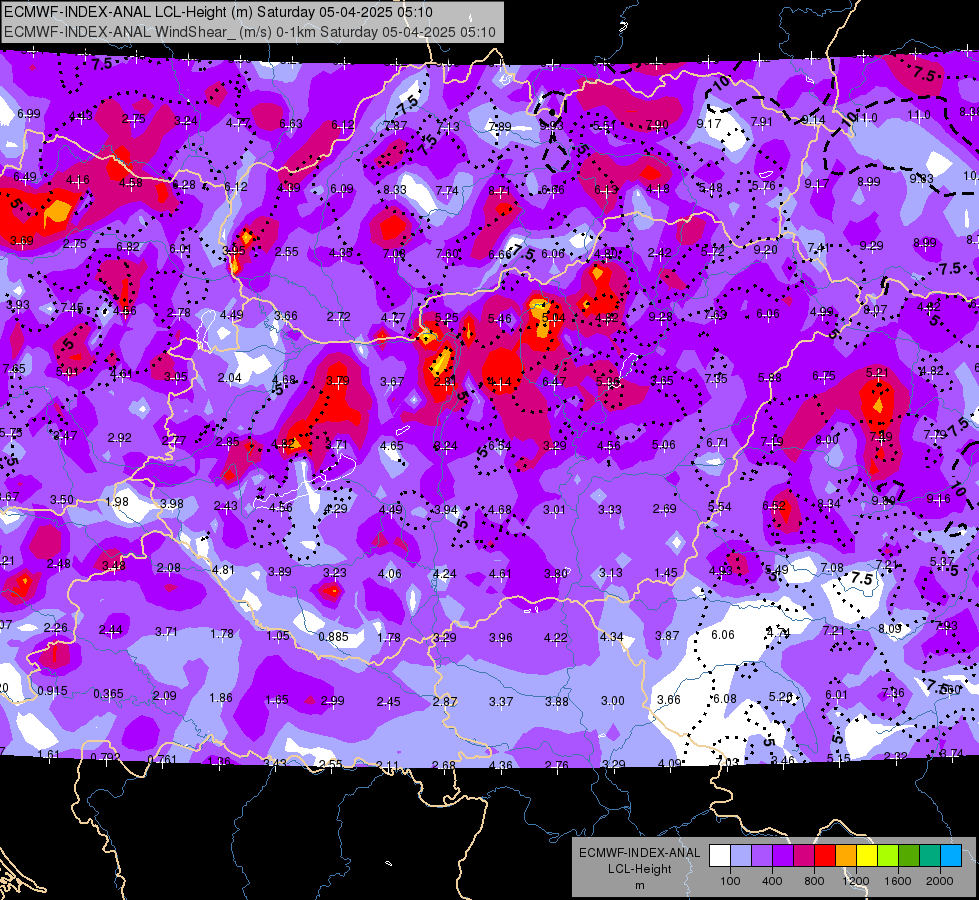
Task: Click the wind shear value 2.04
Action: (x=230, y=377)
